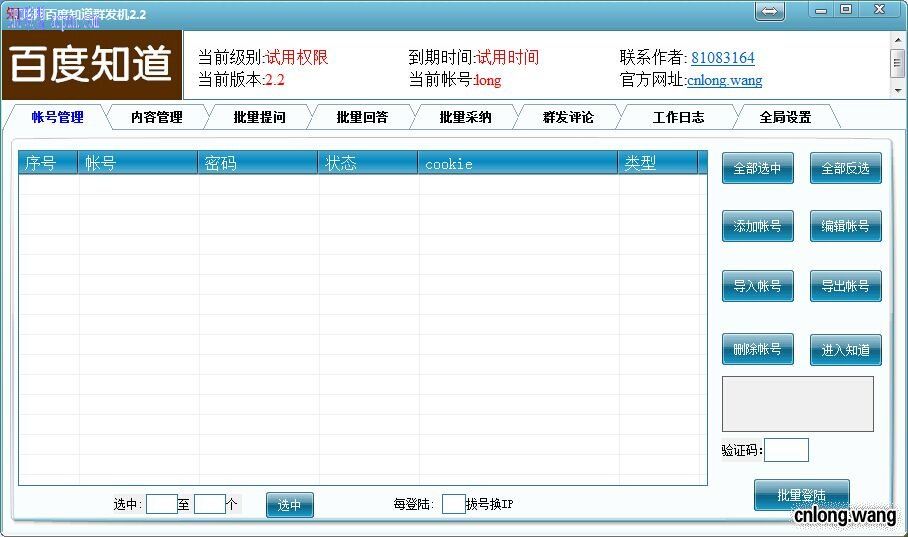Focus the 验证码 input field
This screenshot has height=537, width=908.
[786, 450]
